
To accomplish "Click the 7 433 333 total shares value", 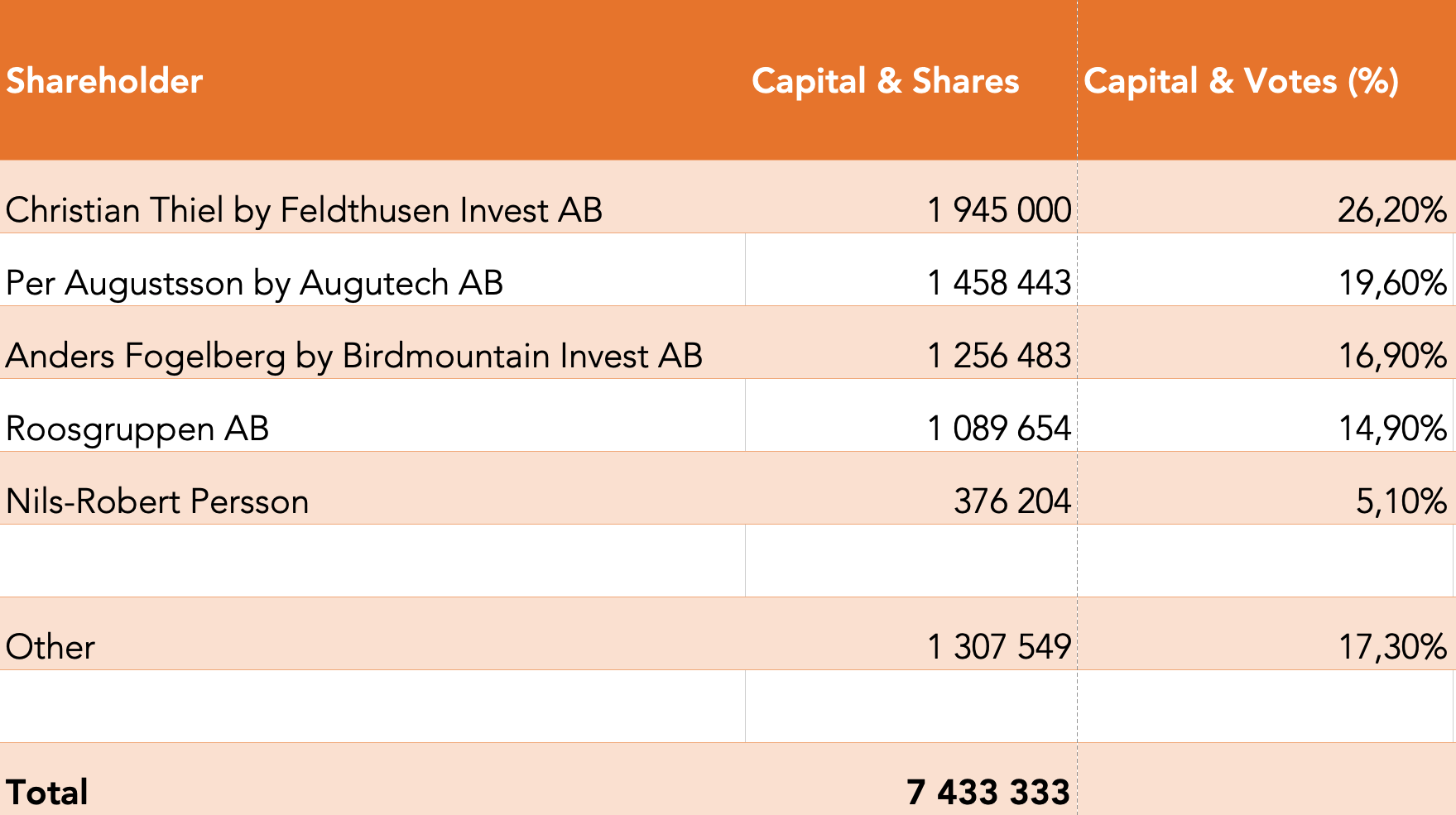I will coord(987,792).
